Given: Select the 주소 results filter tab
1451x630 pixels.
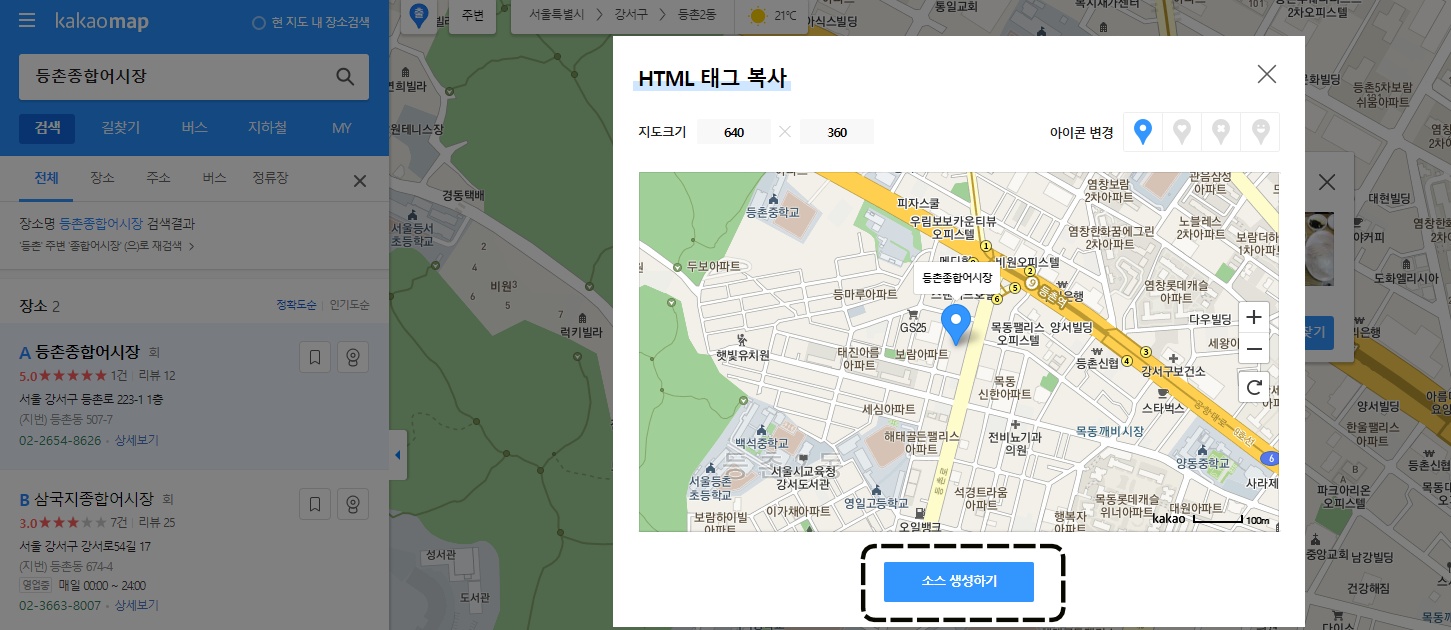Looking at the screenshot, I should [x=158, y=178].
